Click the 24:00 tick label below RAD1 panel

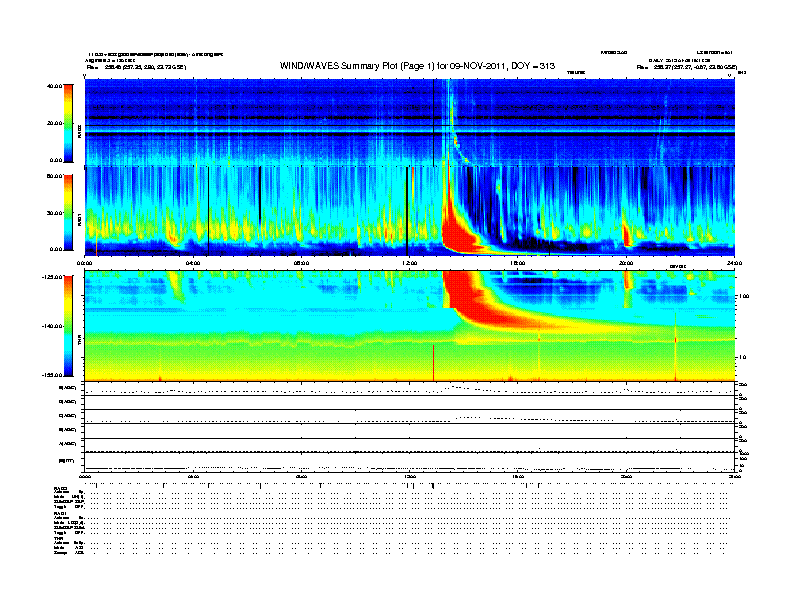pyautogui.click(x=734, y=263)
